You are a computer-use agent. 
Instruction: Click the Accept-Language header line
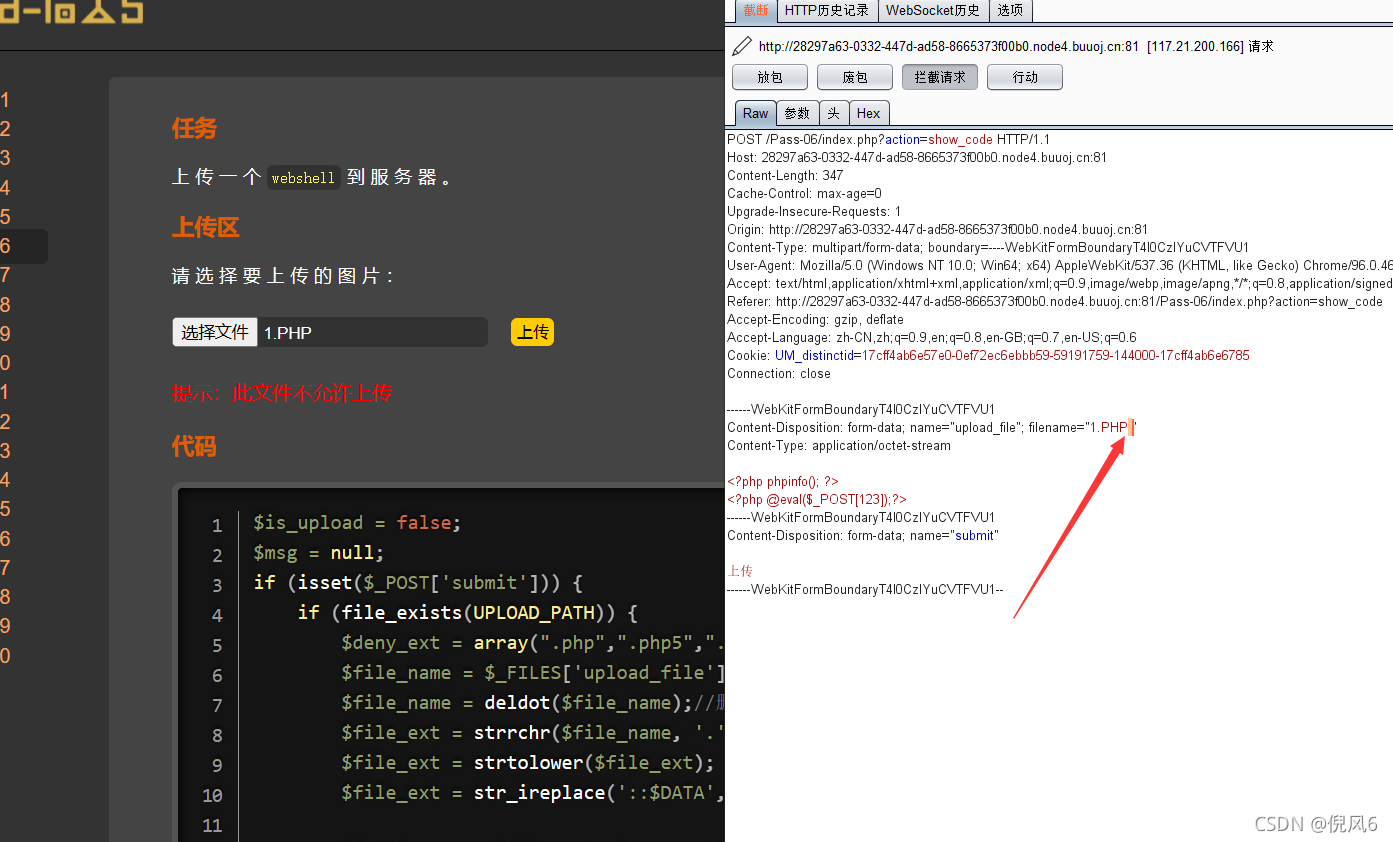click(x=932, y=338)
